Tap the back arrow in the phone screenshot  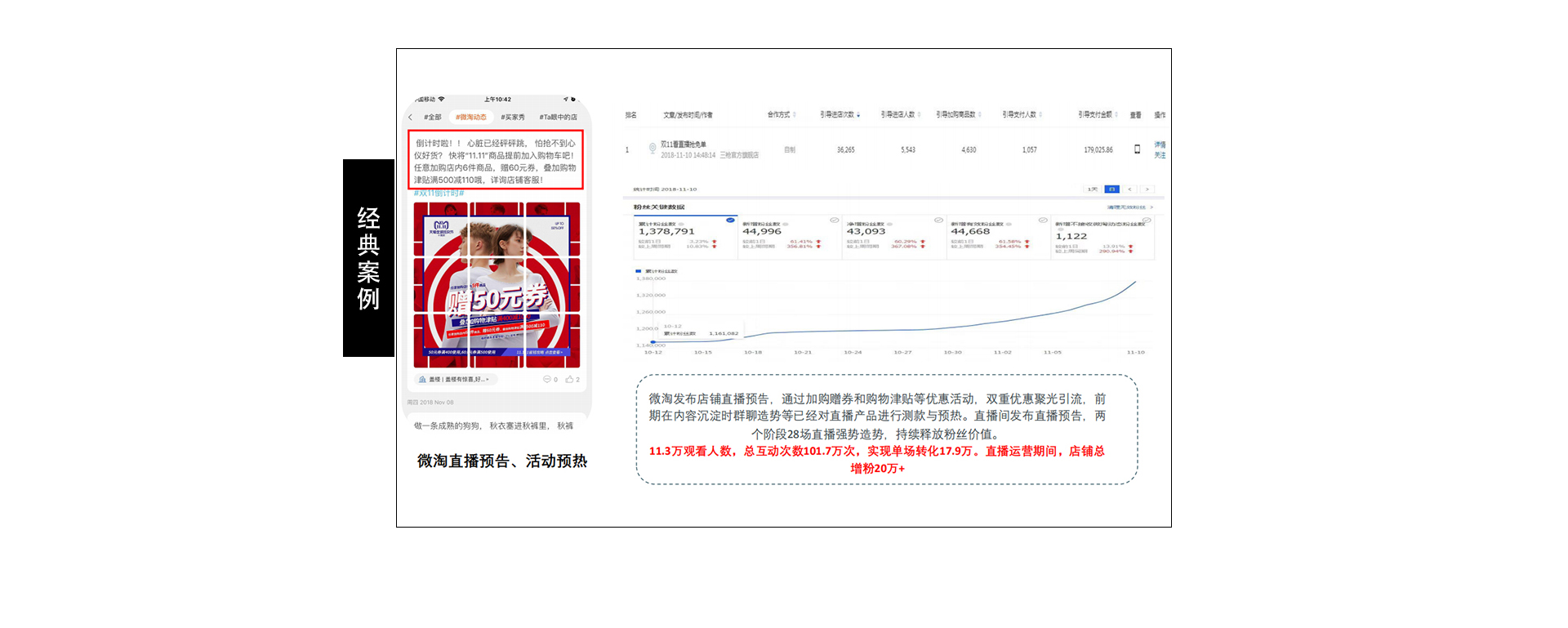click(411, 117)
